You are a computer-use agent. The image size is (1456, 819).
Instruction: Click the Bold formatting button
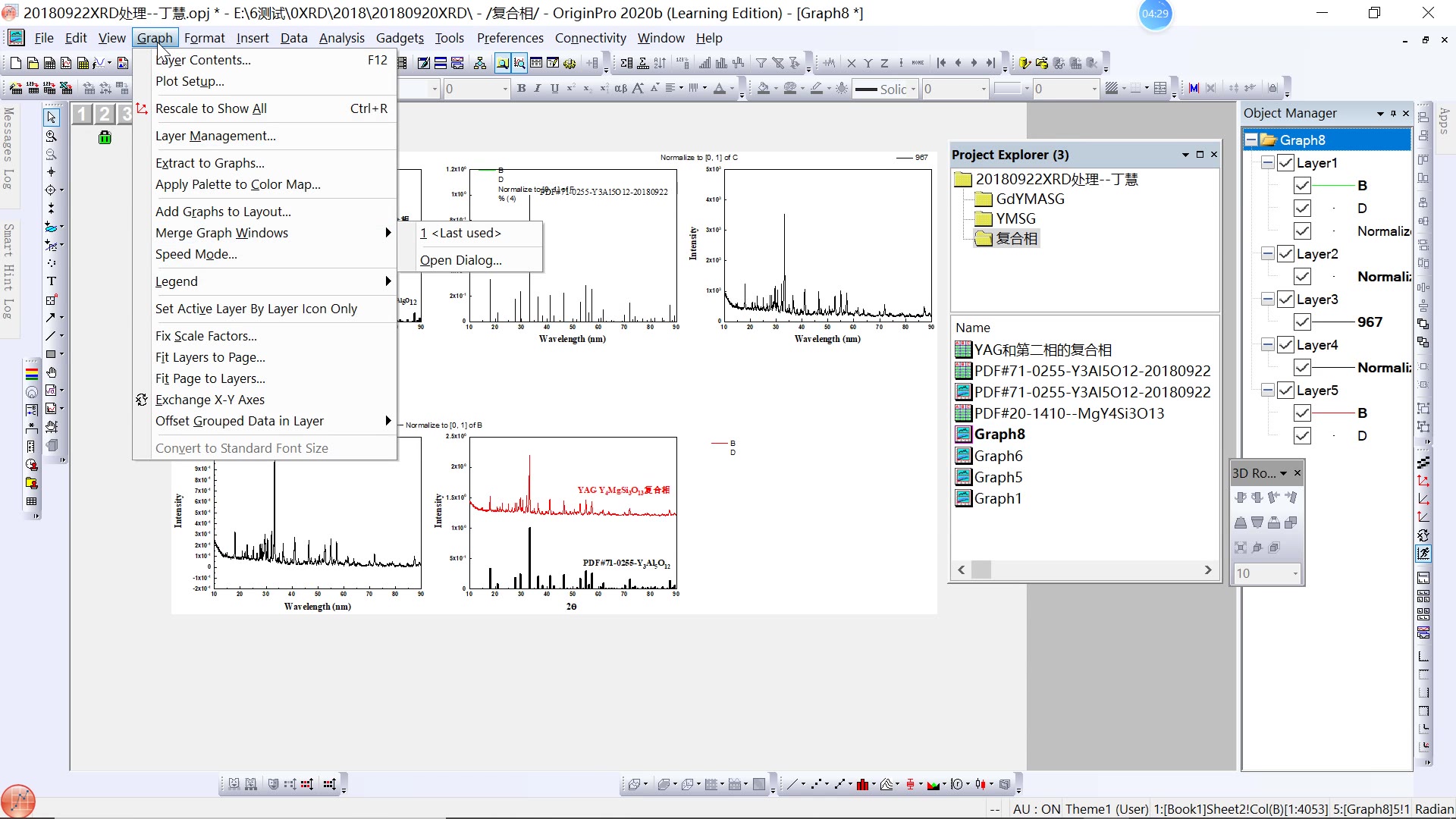521,89
